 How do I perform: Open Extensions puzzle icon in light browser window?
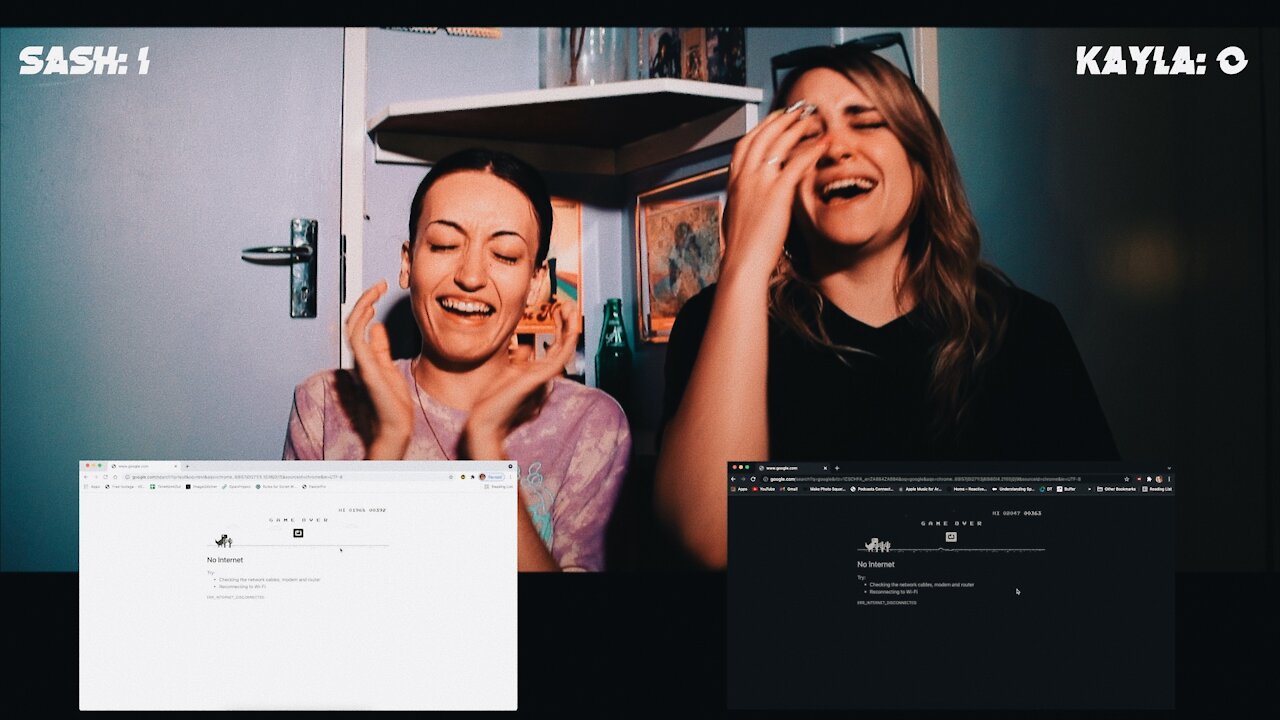(472, 477)
